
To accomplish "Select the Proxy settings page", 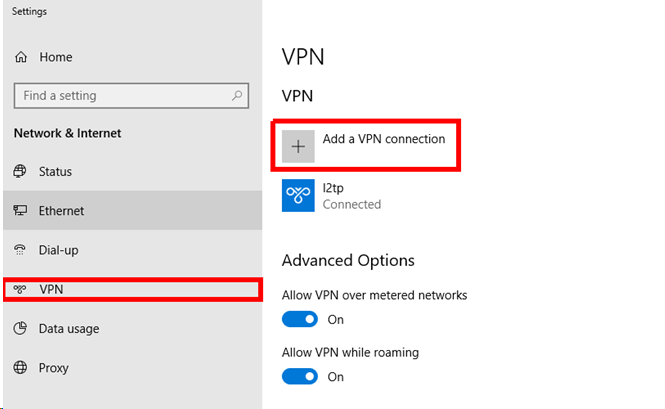I will click(x=54, y=368).
